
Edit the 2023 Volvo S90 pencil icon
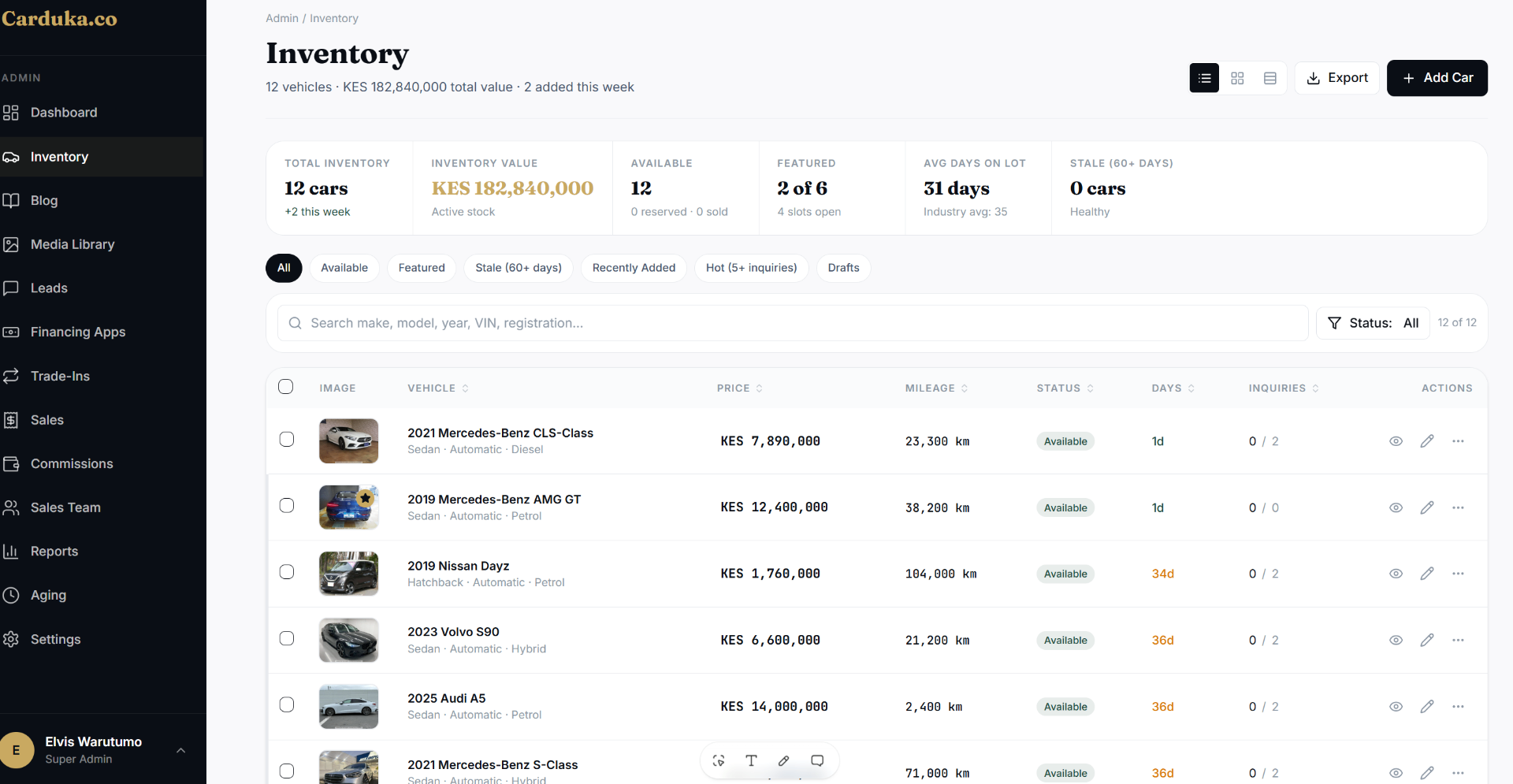click(1427, 640)
